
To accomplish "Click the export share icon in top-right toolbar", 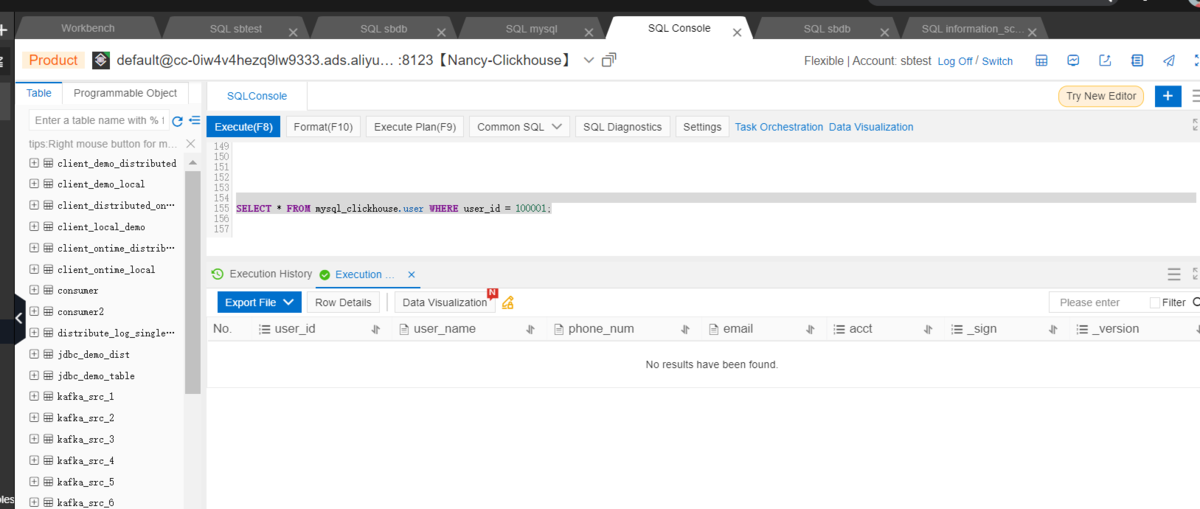I will point(1105,61).
